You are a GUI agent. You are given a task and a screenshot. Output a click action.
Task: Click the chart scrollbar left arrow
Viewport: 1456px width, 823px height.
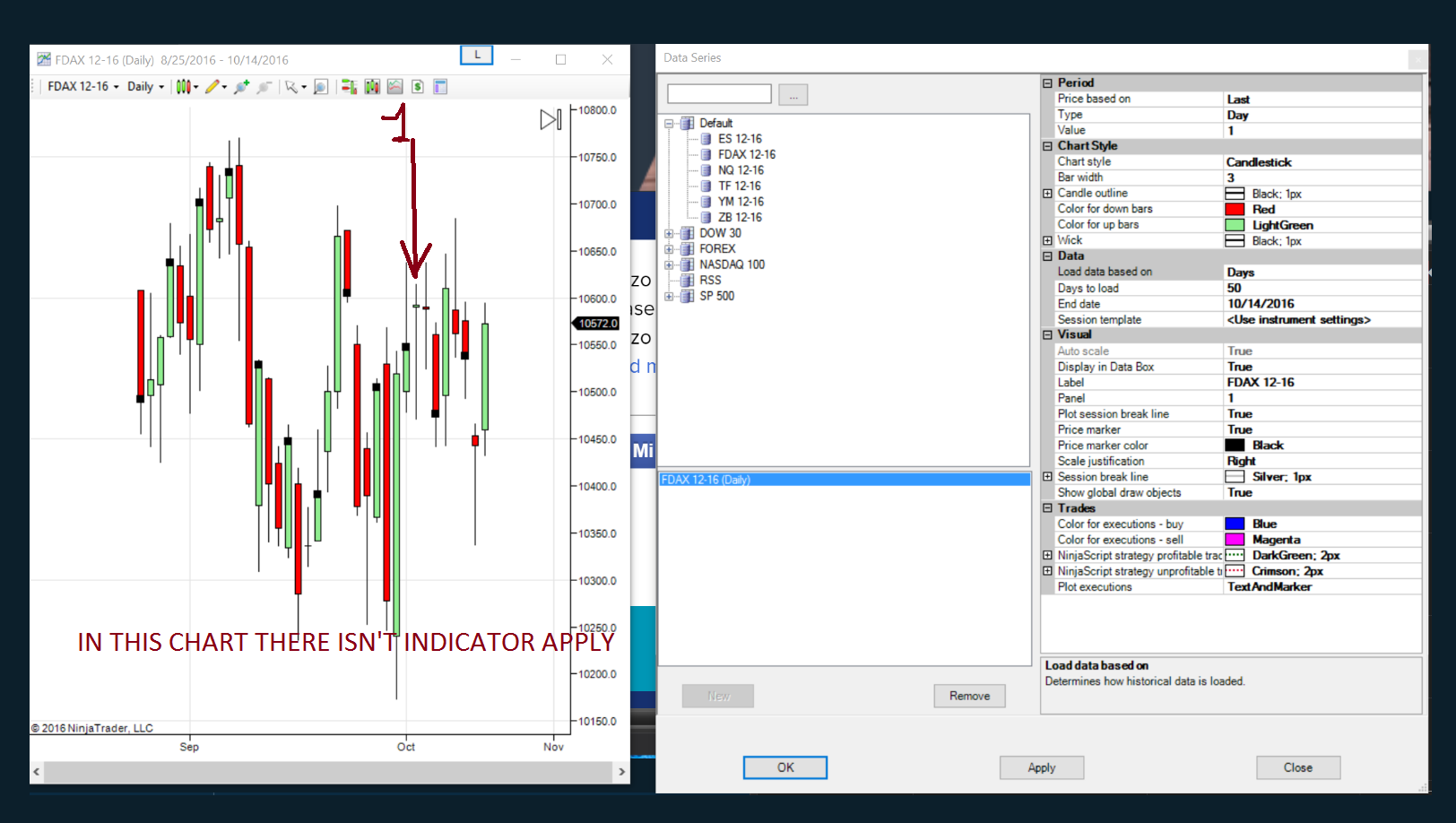tap(37, 771)
